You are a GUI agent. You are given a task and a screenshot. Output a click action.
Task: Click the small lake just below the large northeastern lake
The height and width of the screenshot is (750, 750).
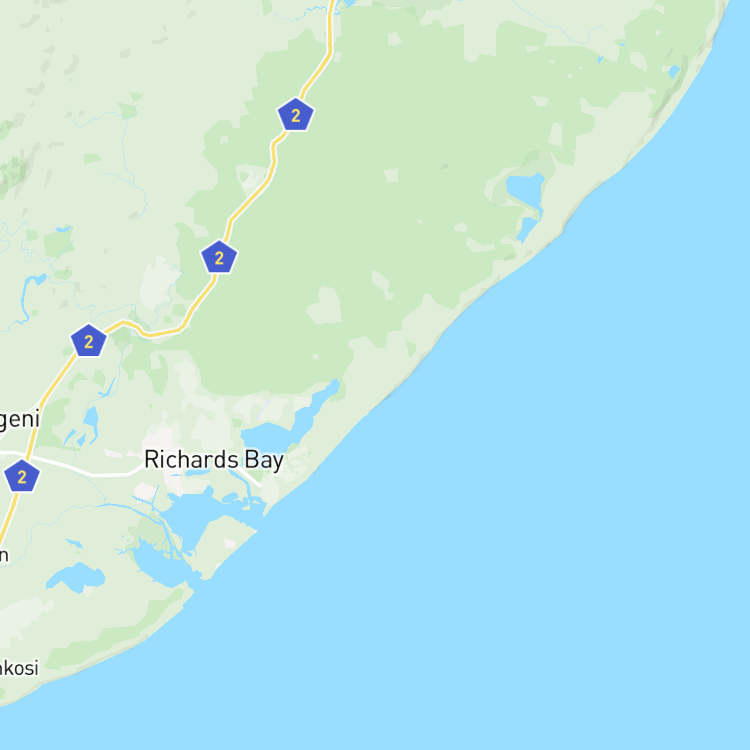(527, 230)
